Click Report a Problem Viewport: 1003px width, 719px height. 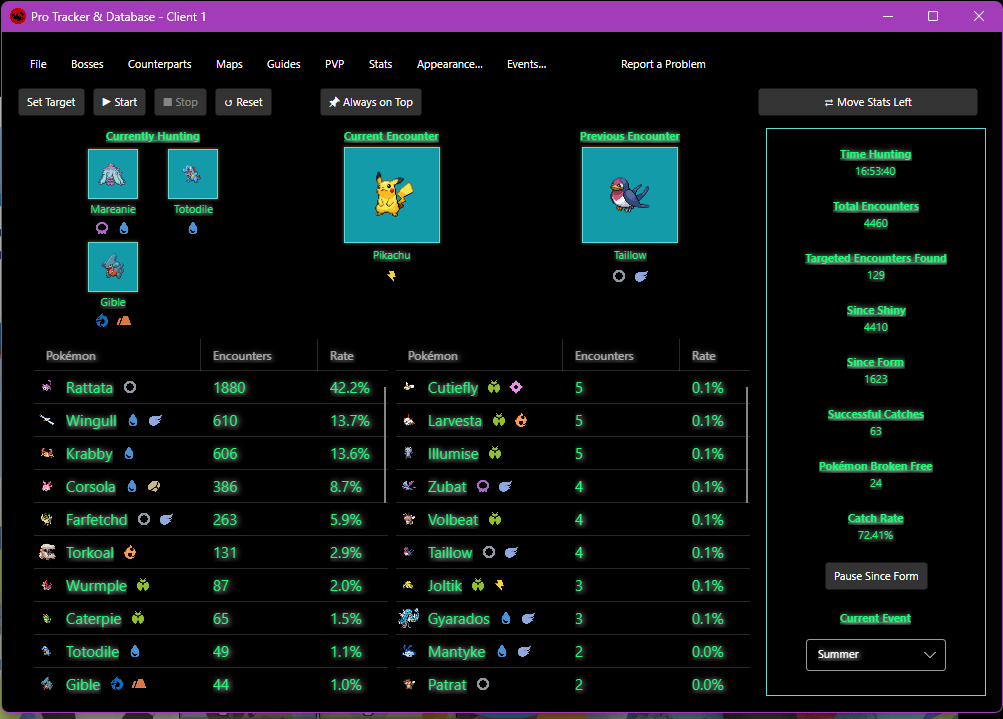point(663,64)
